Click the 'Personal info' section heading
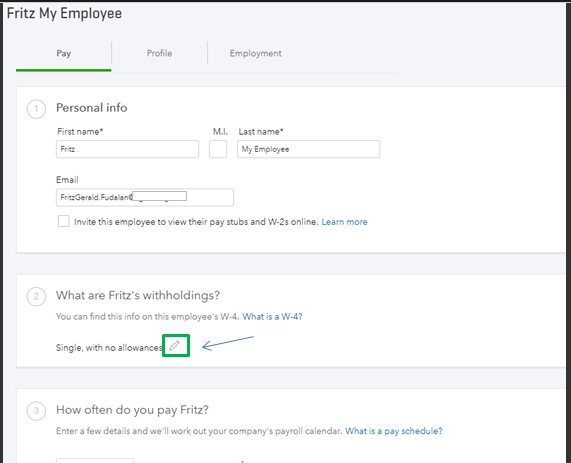The width and height of the screenshot is (571, 463). coord(91,108)
